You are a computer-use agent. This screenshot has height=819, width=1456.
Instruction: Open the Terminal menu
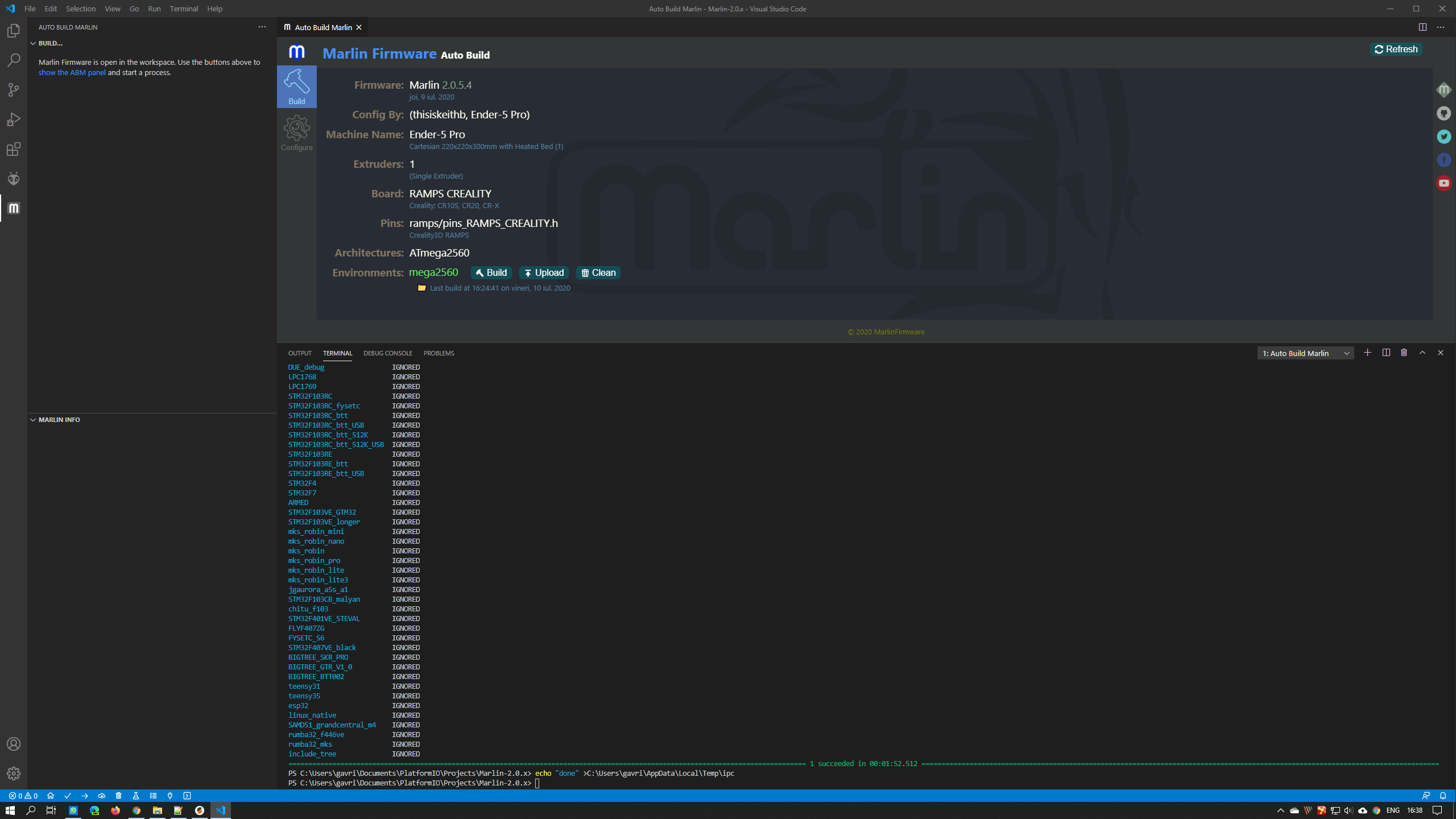pos(184,9)
